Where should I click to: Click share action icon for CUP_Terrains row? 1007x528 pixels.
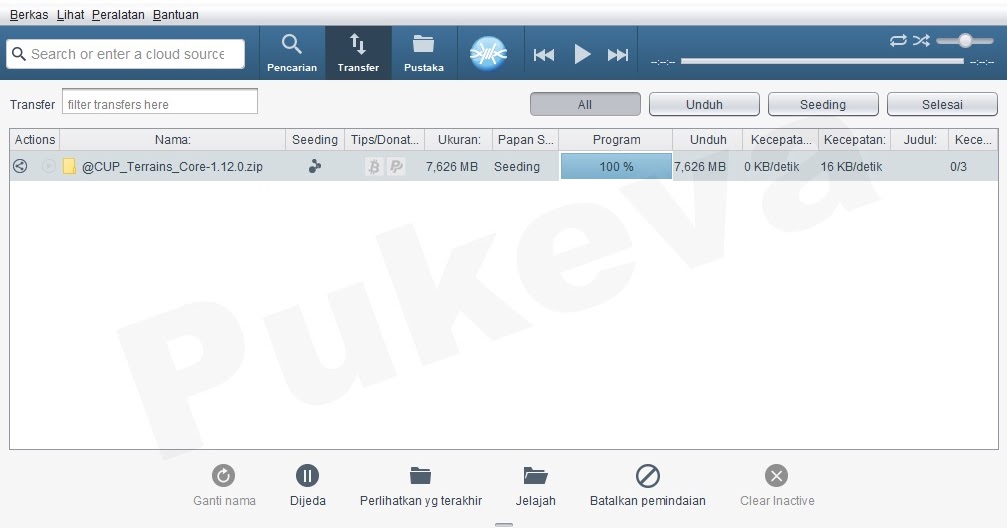pyautogui.click(x=20, y=166)
